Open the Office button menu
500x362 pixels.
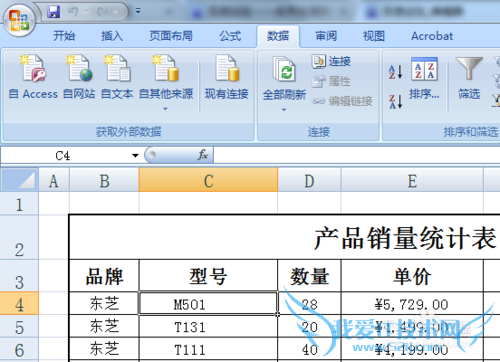(19, 20)
